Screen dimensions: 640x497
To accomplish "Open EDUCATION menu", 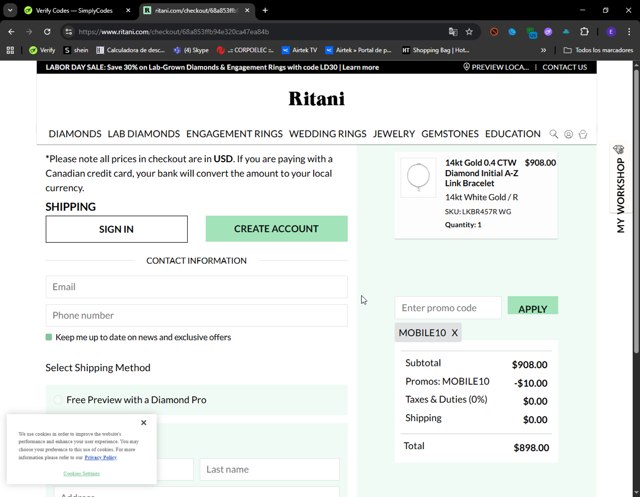I will (x=513, y=134).
